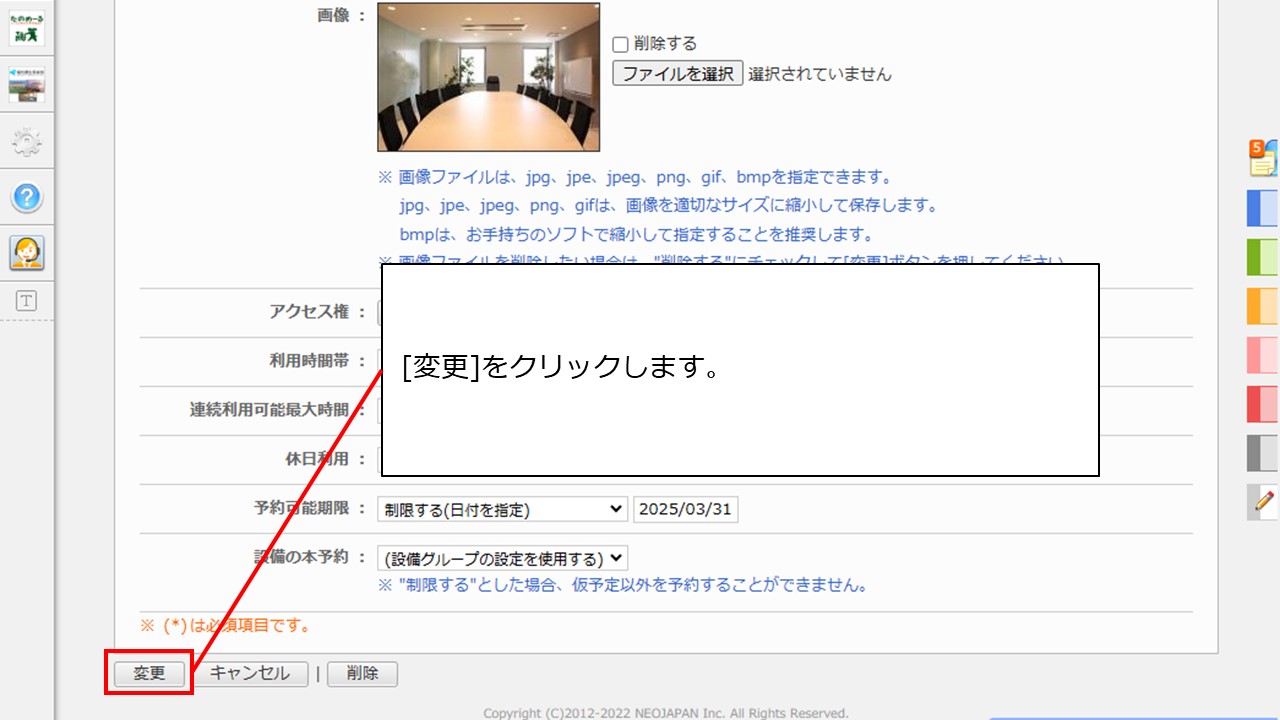
Task: Open the Tanomail banner in the sidebar
Action: tap(26, 27)
